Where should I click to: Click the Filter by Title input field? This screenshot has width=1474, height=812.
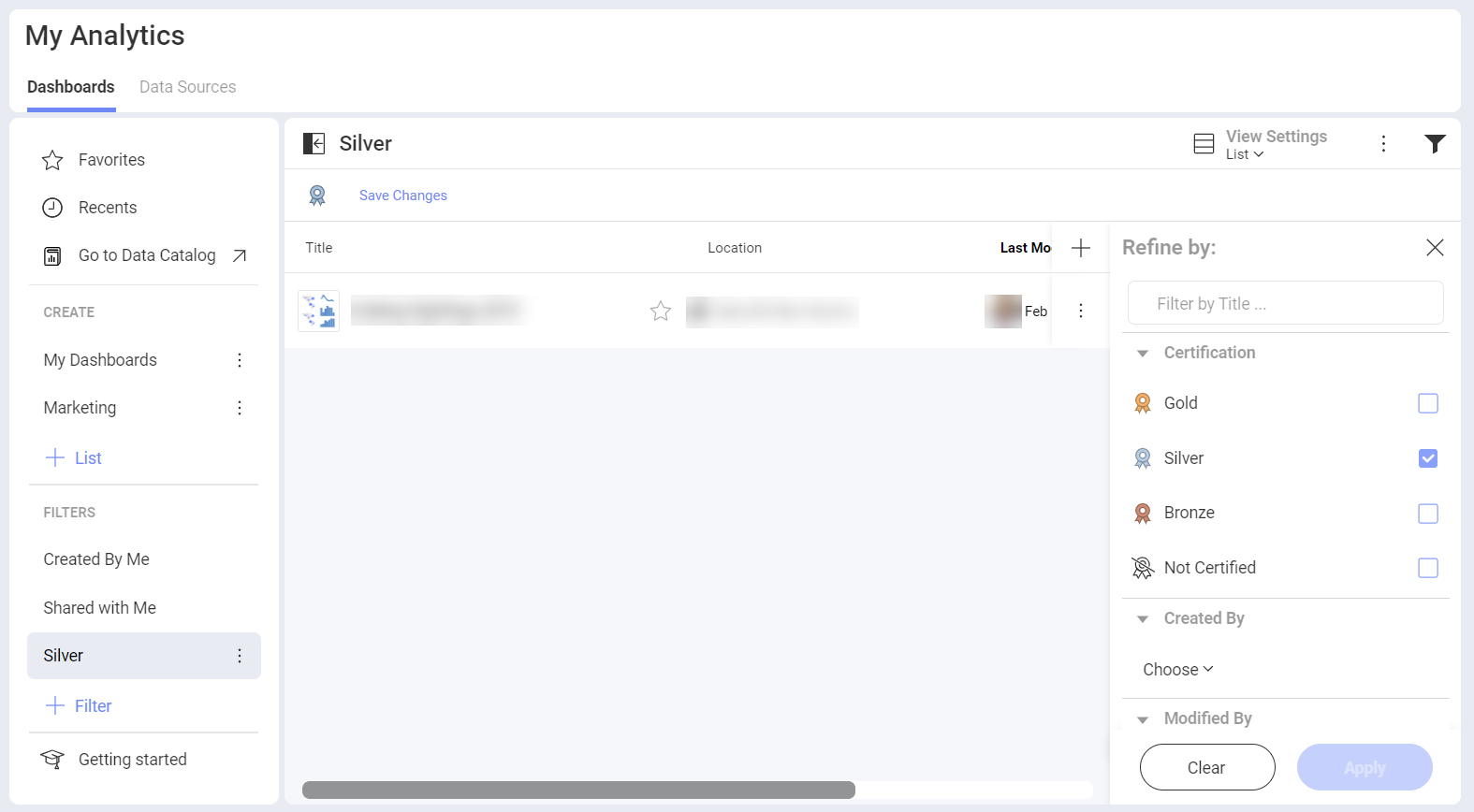[1285, 304]
